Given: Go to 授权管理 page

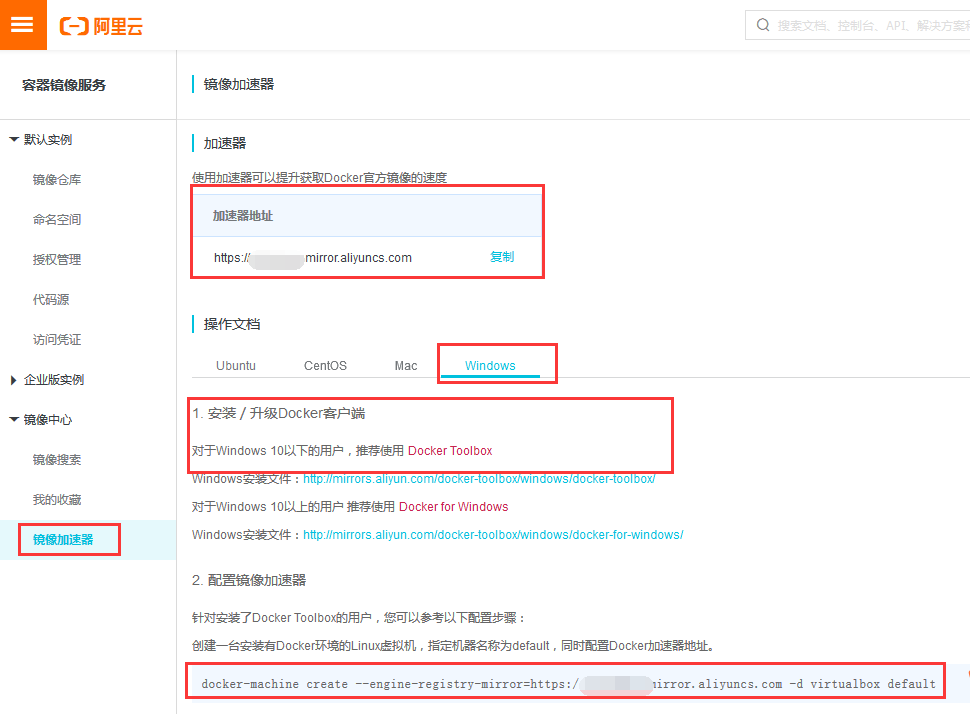Looking at the screenshot, I should click(x=57, y=260).
